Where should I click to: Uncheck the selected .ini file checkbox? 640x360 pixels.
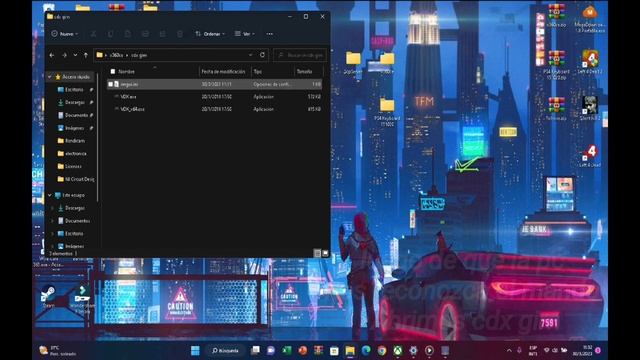(x=111, y=84)
